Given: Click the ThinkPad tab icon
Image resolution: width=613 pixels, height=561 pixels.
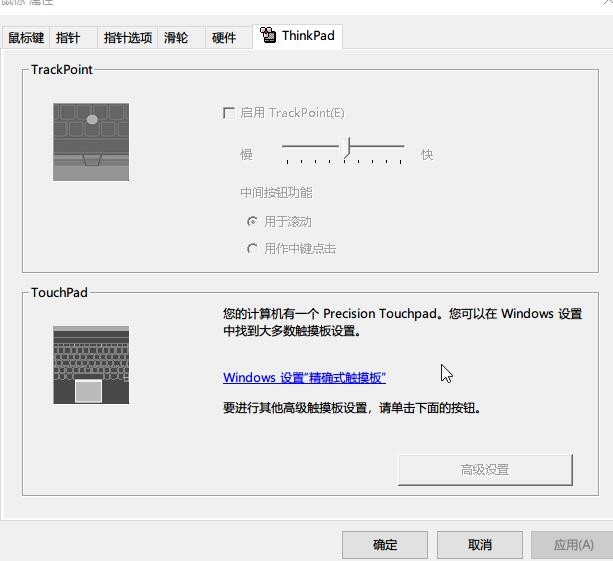Looking at the screenshot, I should point(268,35).
